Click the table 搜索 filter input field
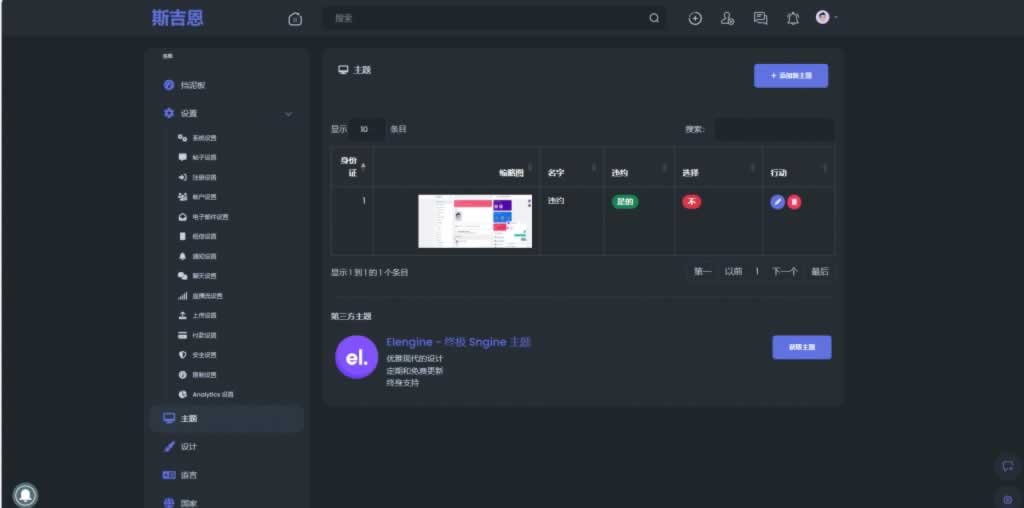 click(773, 129)
